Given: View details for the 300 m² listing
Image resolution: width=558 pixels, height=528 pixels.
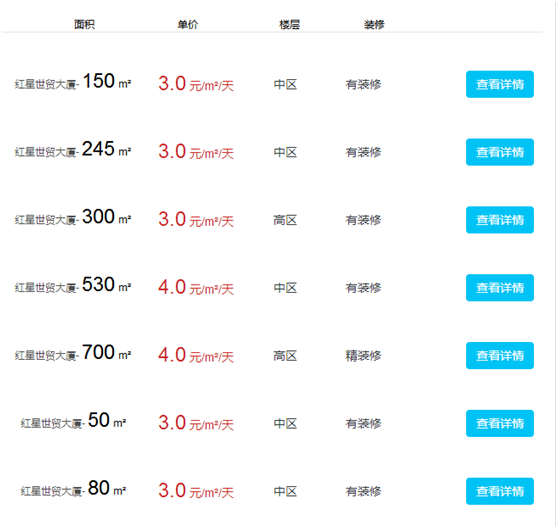Looking at the screenshot, I should tap(500, 220).
